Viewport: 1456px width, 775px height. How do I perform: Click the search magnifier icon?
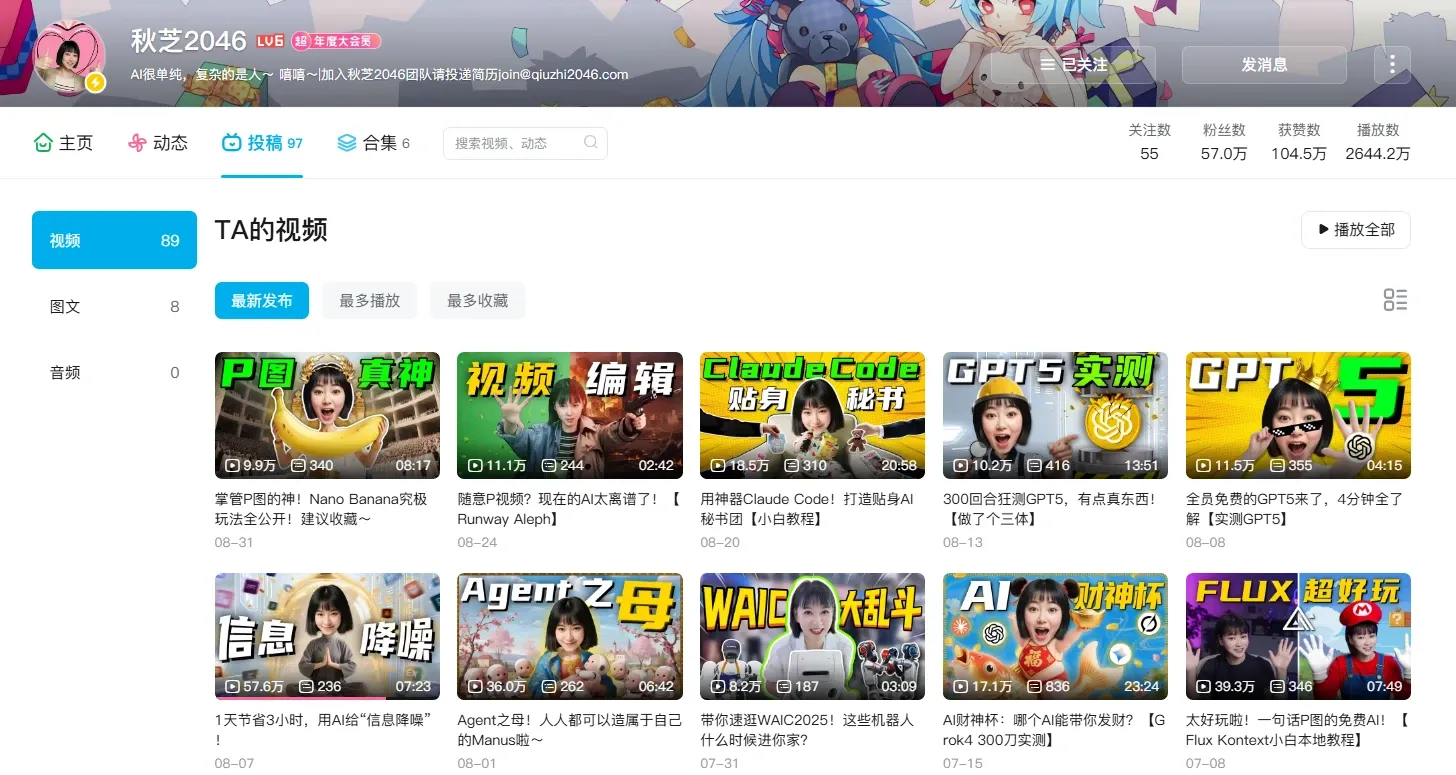coord(591,142)
